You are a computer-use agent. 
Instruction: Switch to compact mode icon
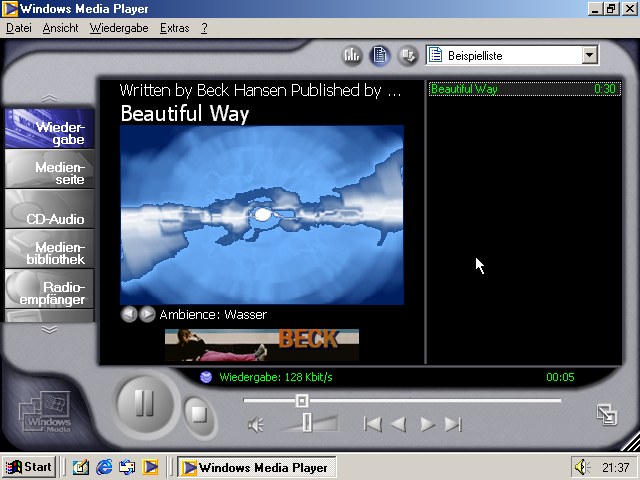tap(607, 415)
